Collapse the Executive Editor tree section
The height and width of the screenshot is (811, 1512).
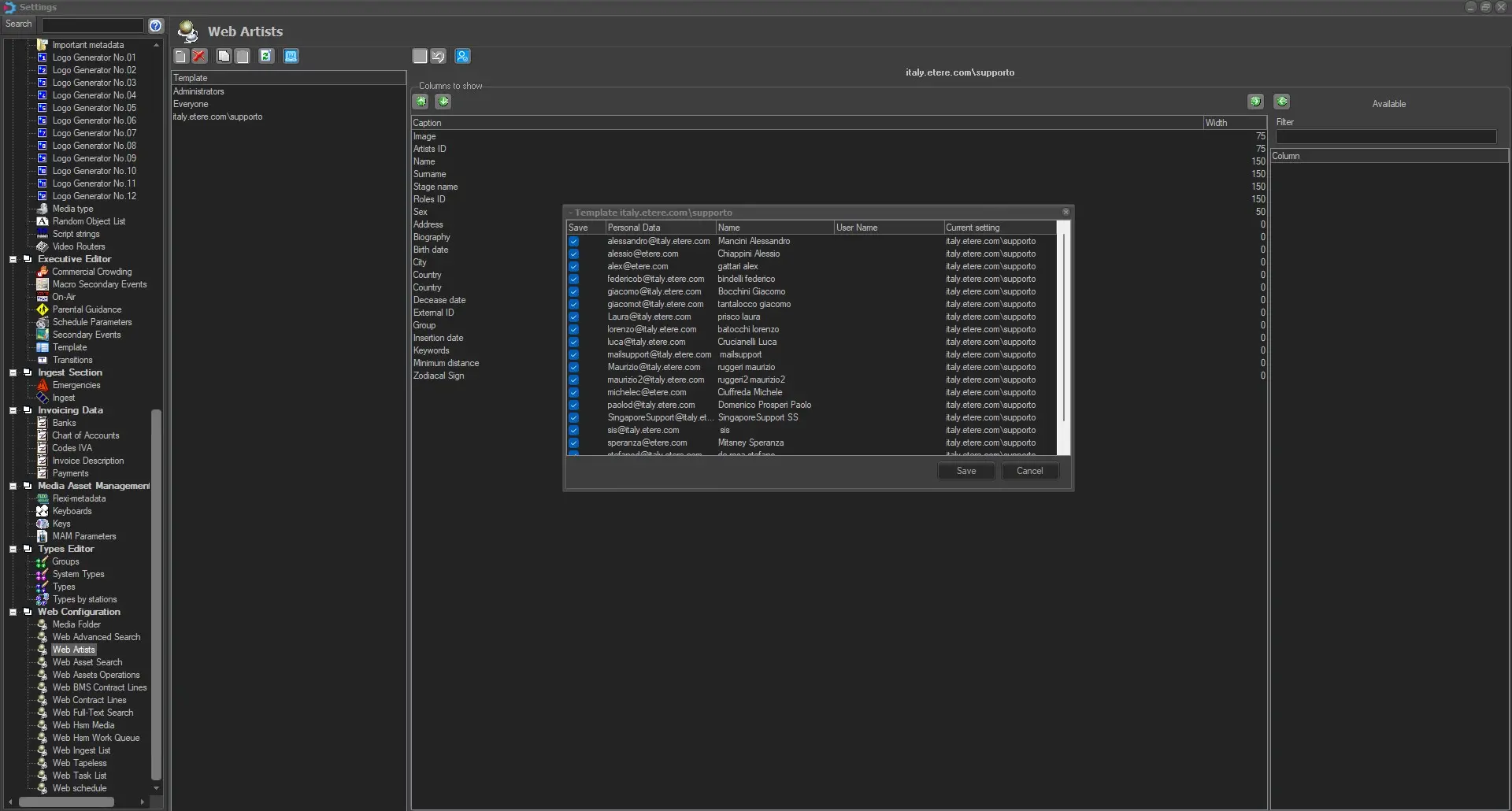coord(13,259)
